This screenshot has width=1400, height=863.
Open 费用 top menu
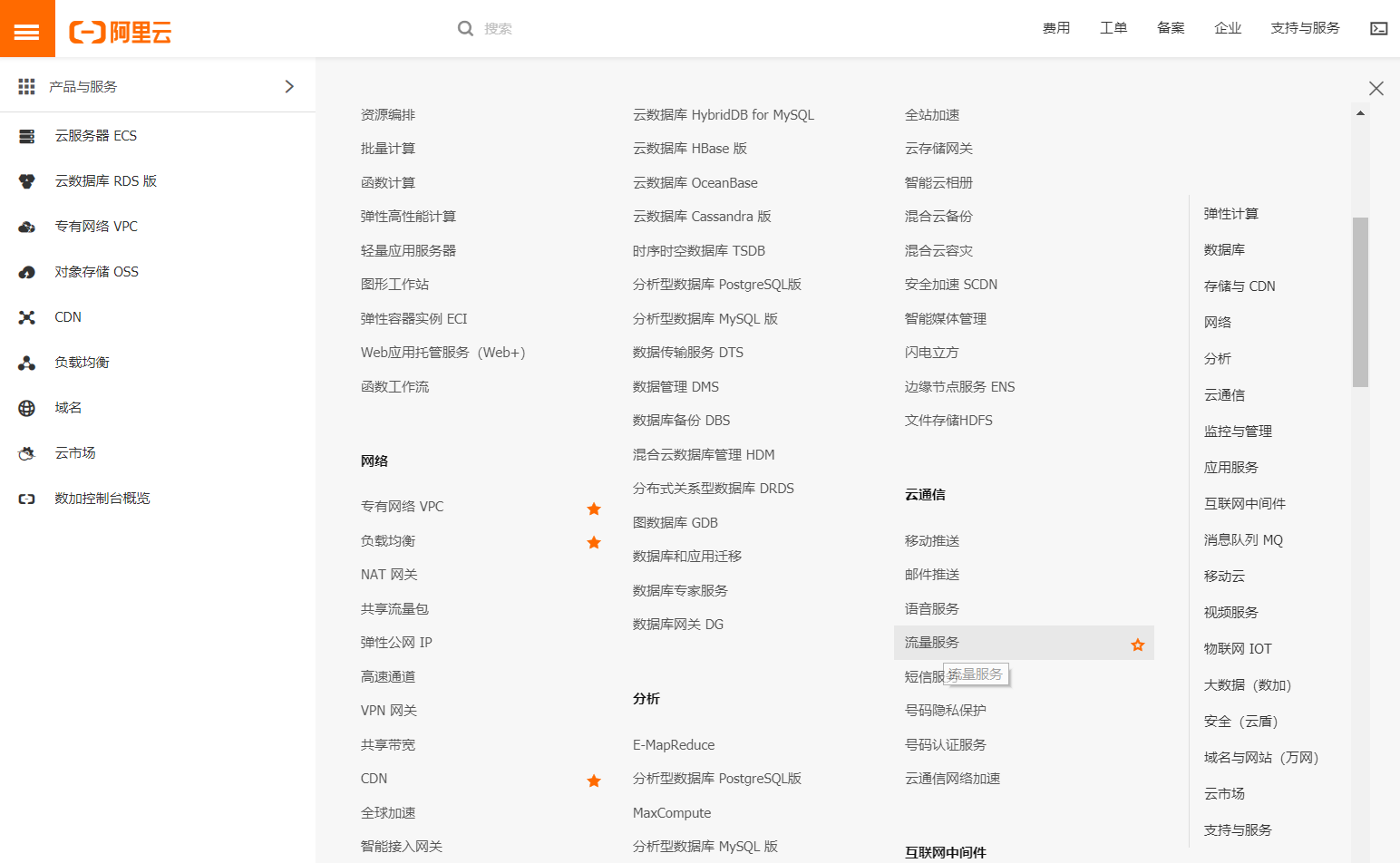pyautogui.click(x=1056, y=28)
